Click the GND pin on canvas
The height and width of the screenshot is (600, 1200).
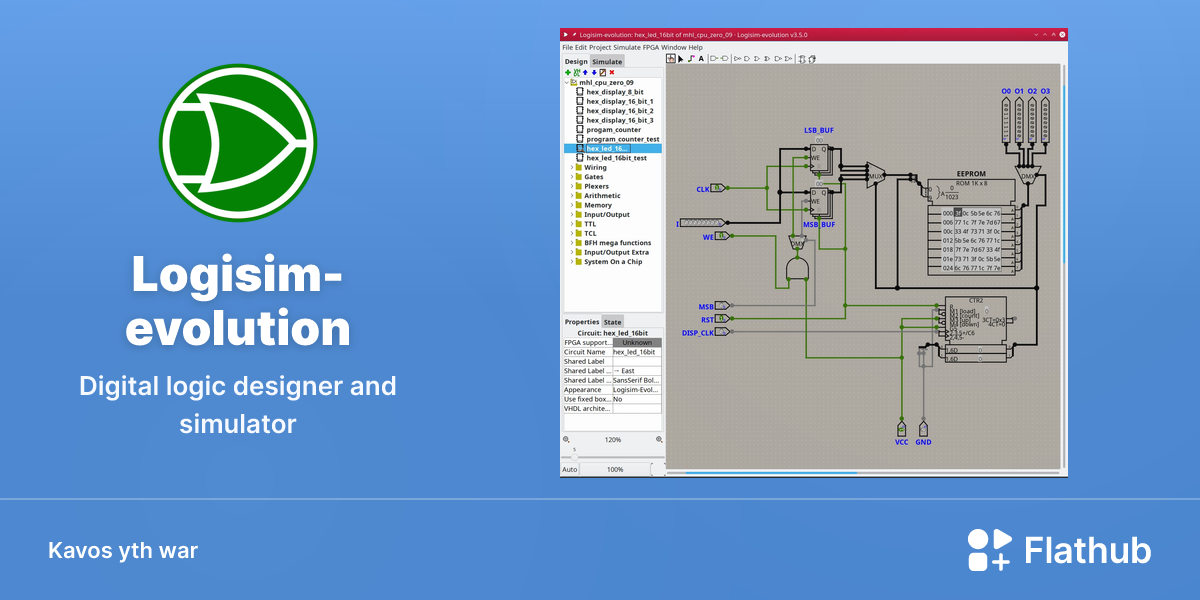pyautogui.click(x=924, y=428)
